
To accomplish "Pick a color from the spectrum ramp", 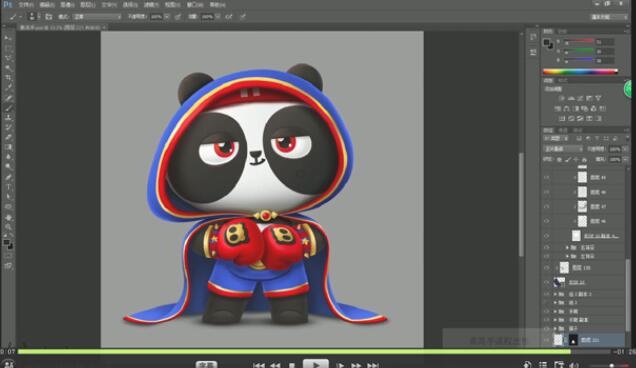I will (580, 72).
